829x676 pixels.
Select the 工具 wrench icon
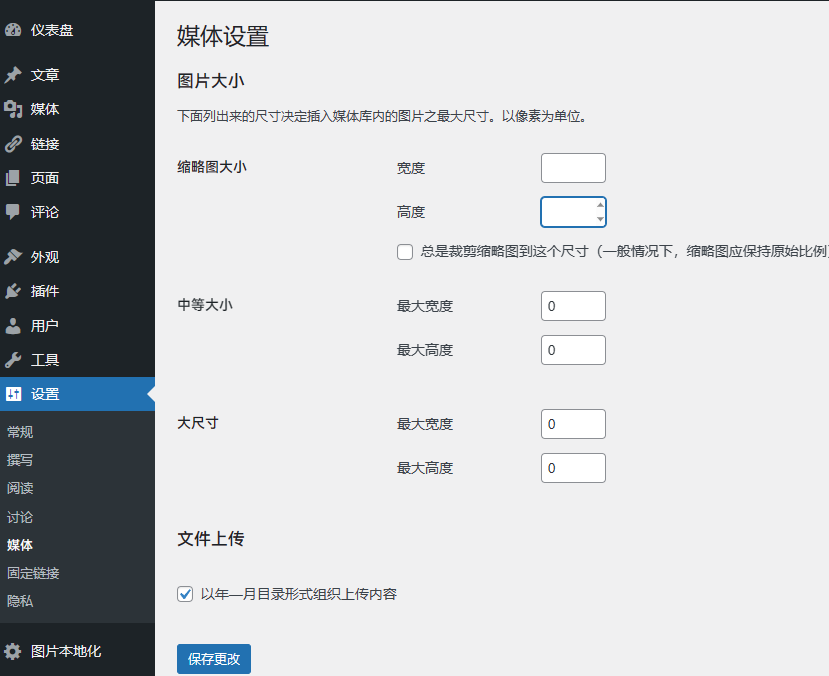[14, 358]
